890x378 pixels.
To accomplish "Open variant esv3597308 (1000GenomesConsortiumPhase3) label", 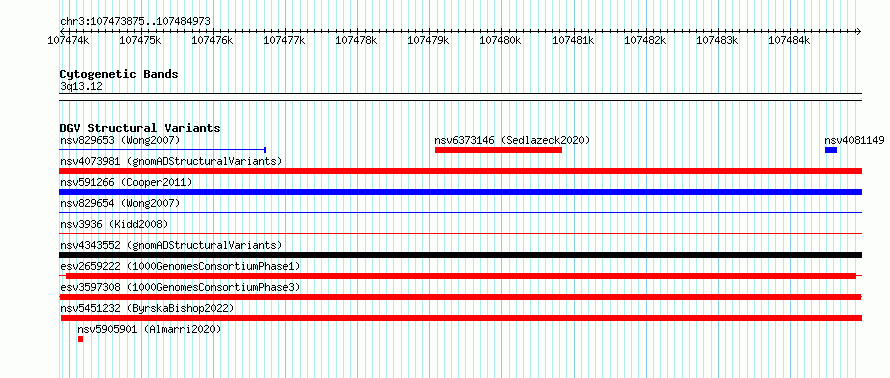I will 180,287.
